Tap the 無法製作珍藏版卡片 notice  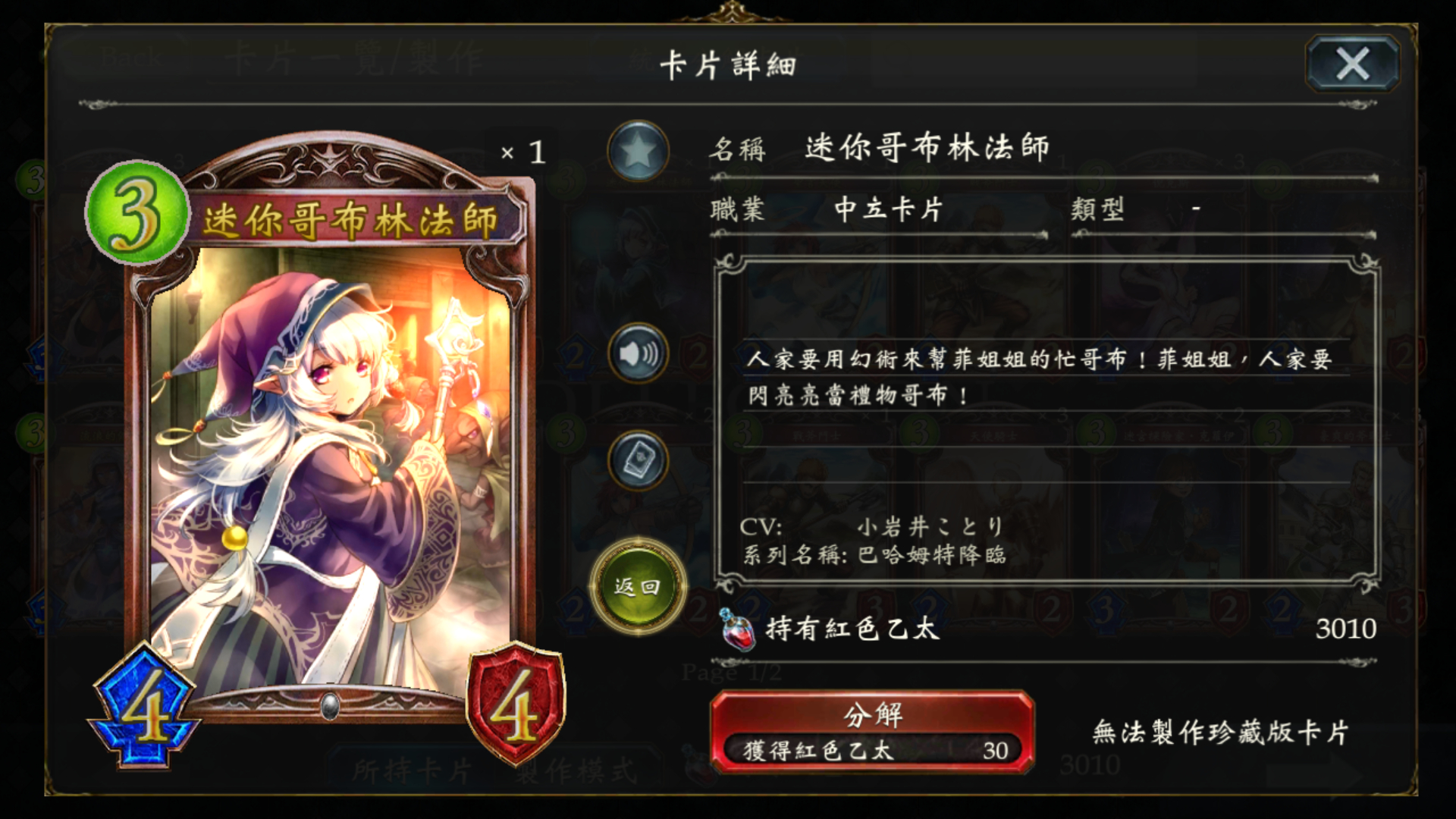pyautogui.click(x=1220, y=733)
